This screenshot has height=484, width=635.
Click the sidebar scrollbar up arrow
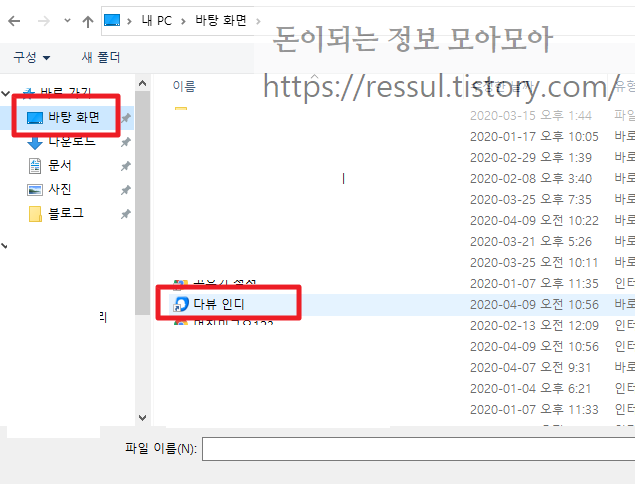click(142, 83)
